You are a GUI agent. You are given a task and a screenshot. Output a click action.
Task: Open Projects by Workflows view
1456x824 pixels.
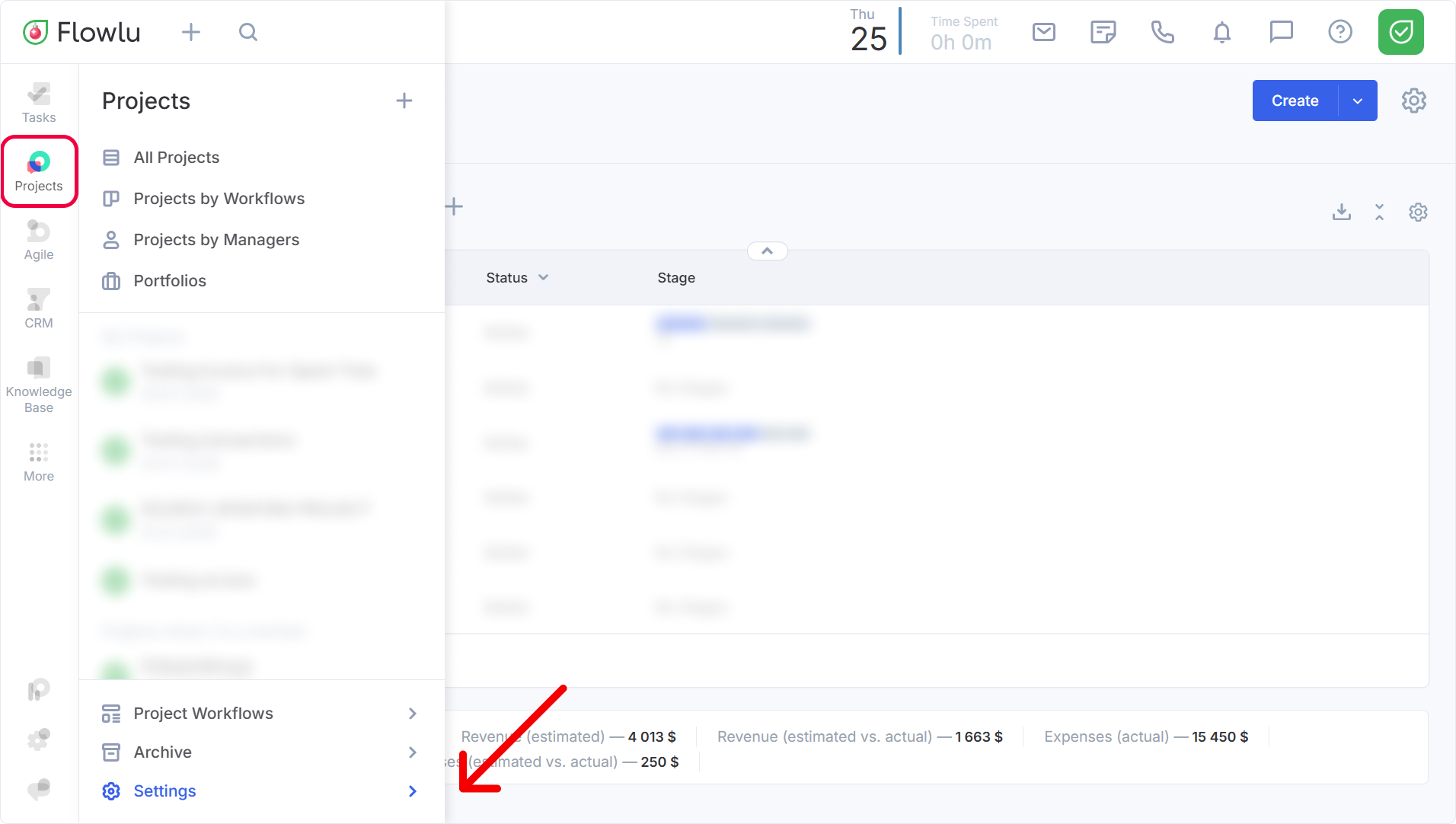click(x=219, y=199)
